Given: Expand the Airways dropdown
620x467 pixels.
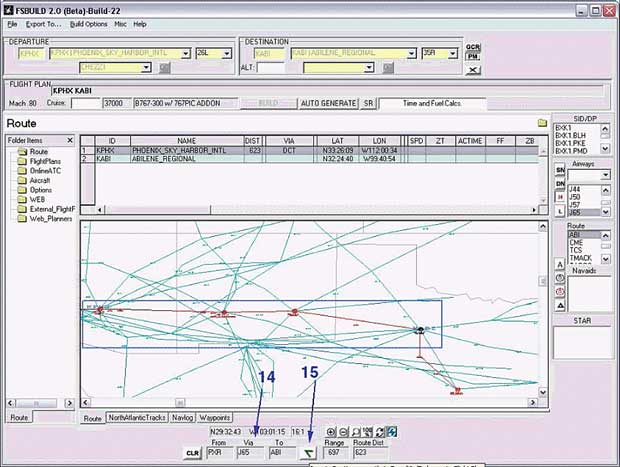Looking at the screenshot, I should point(605,175).
